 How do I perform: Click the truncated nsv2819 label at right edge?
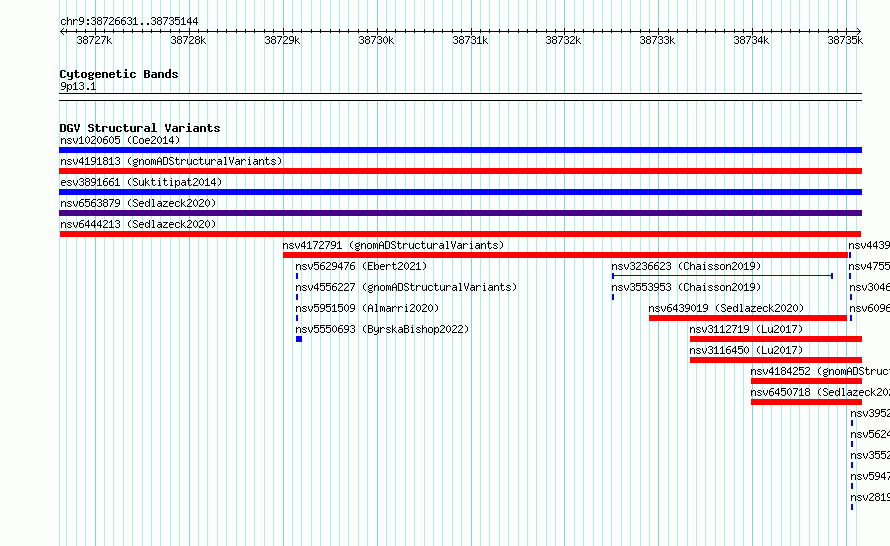click(870, 497)
